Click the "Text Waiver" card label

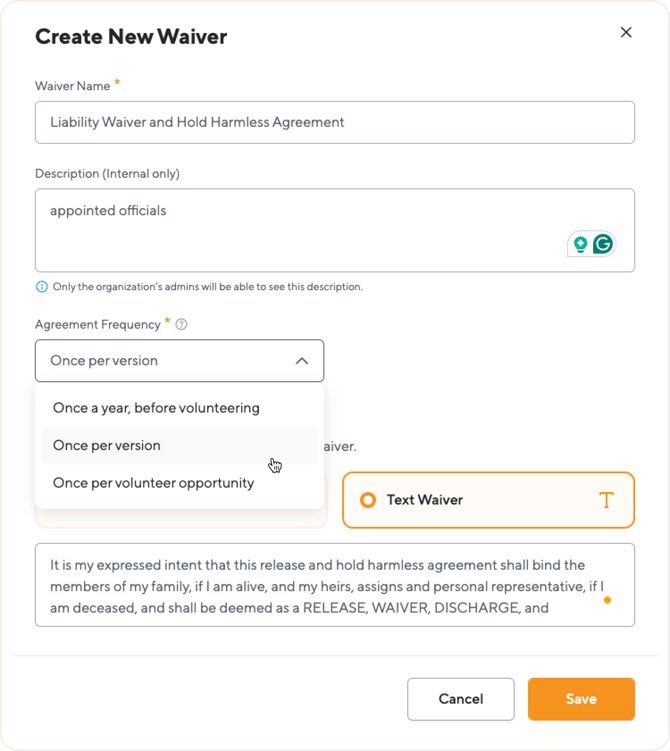[x=425, y=500]
